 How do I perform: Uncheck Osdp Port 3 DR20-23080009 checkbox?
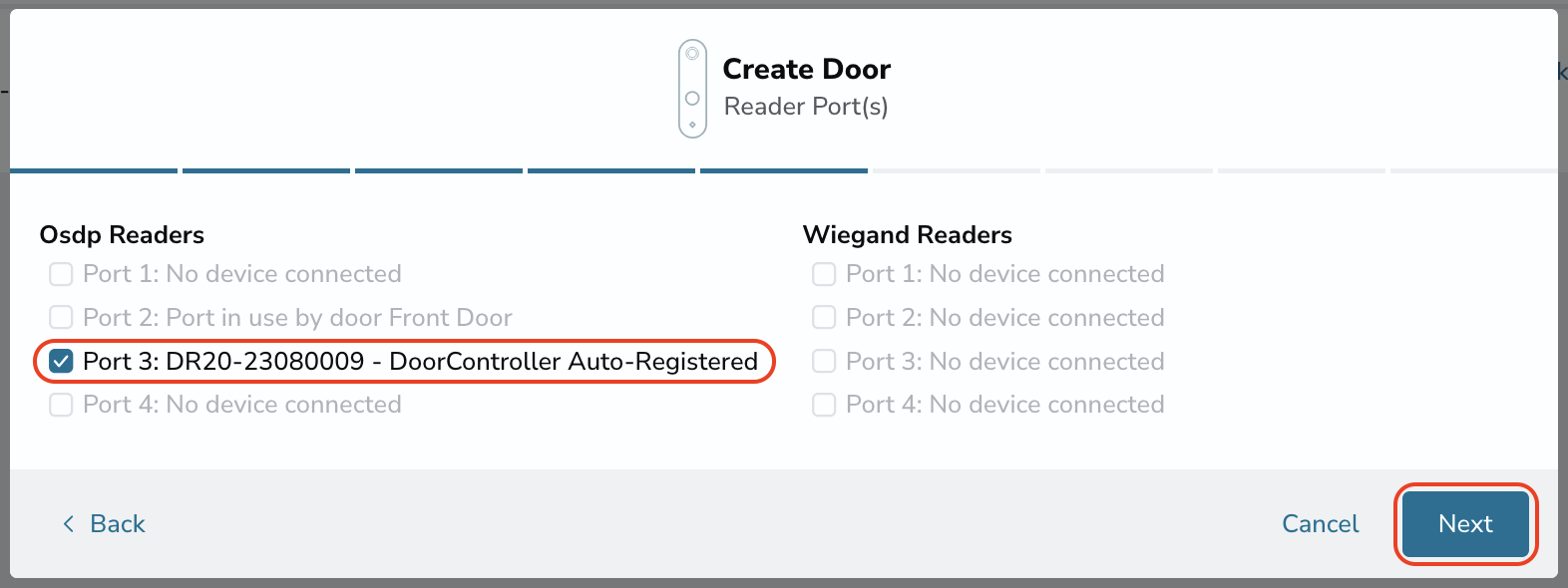tap(61, 361)
